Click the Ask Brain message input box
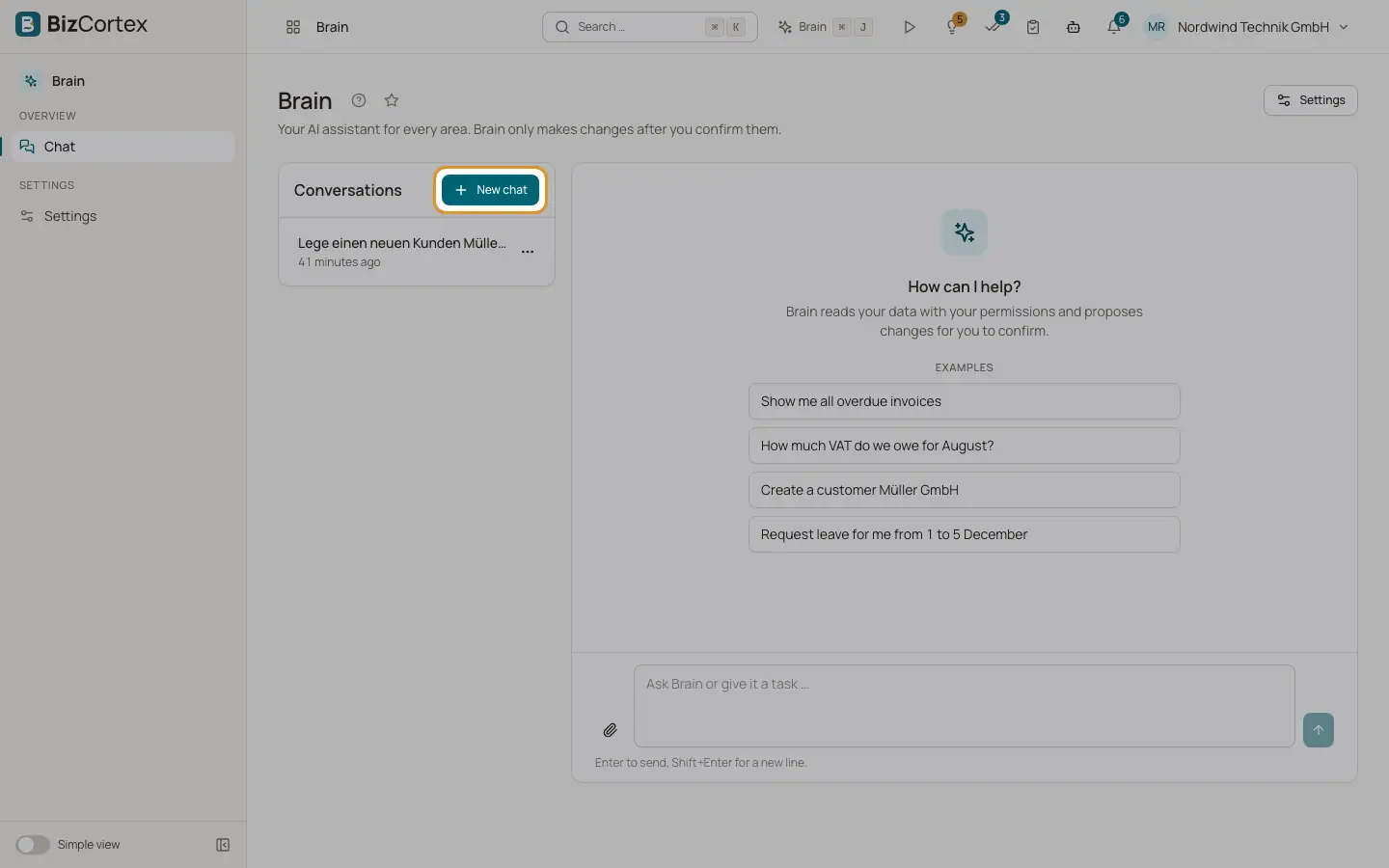1389x868 pixels. point(965,706)
